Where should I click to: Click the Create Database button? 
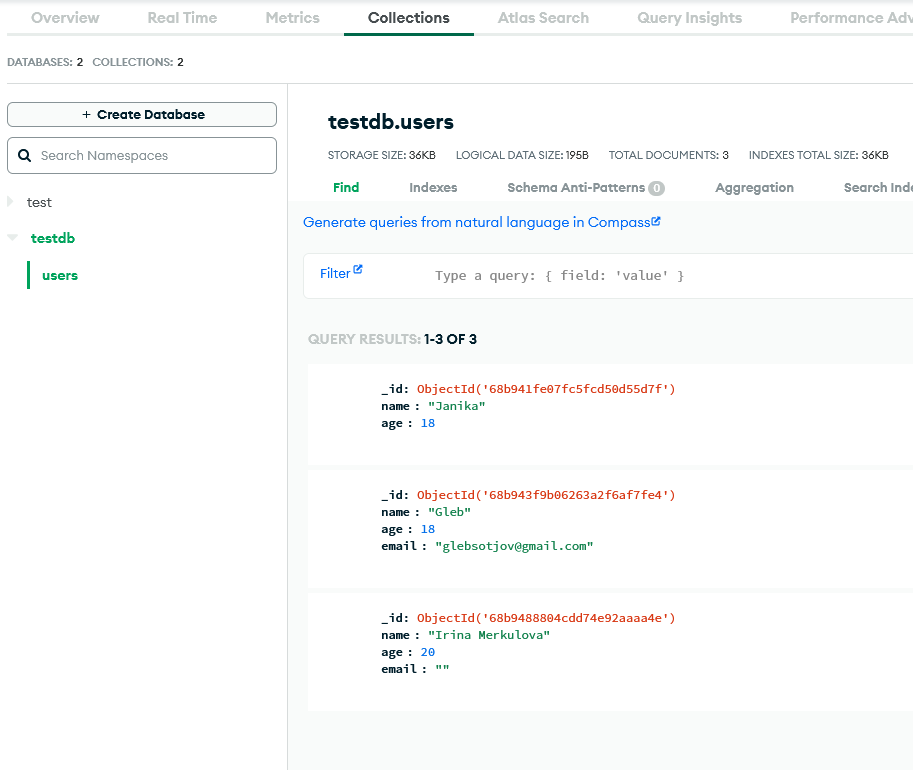[x=142, y=115]
